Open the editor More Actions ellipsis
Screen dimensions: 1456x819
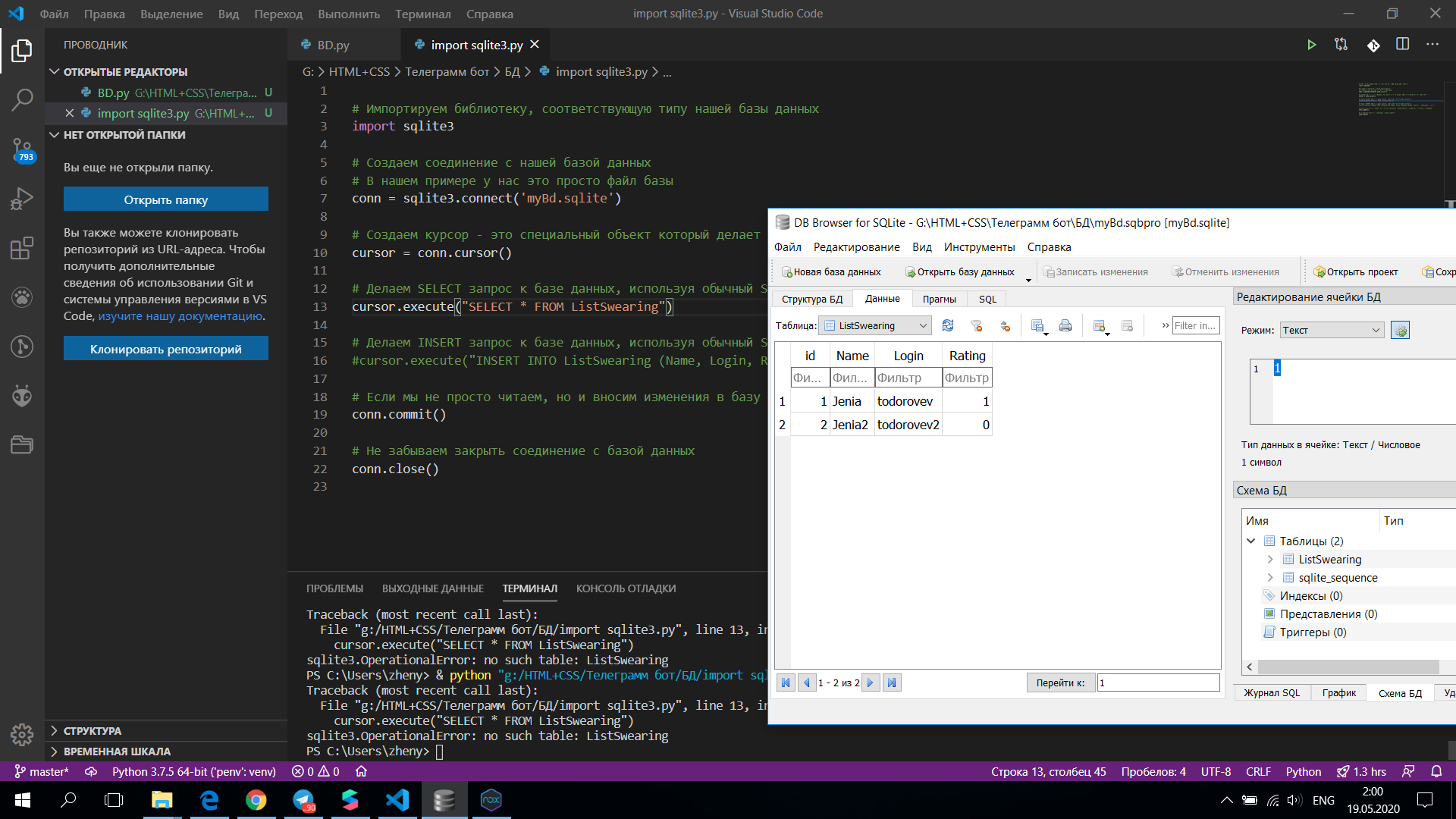pos(1432,45)
